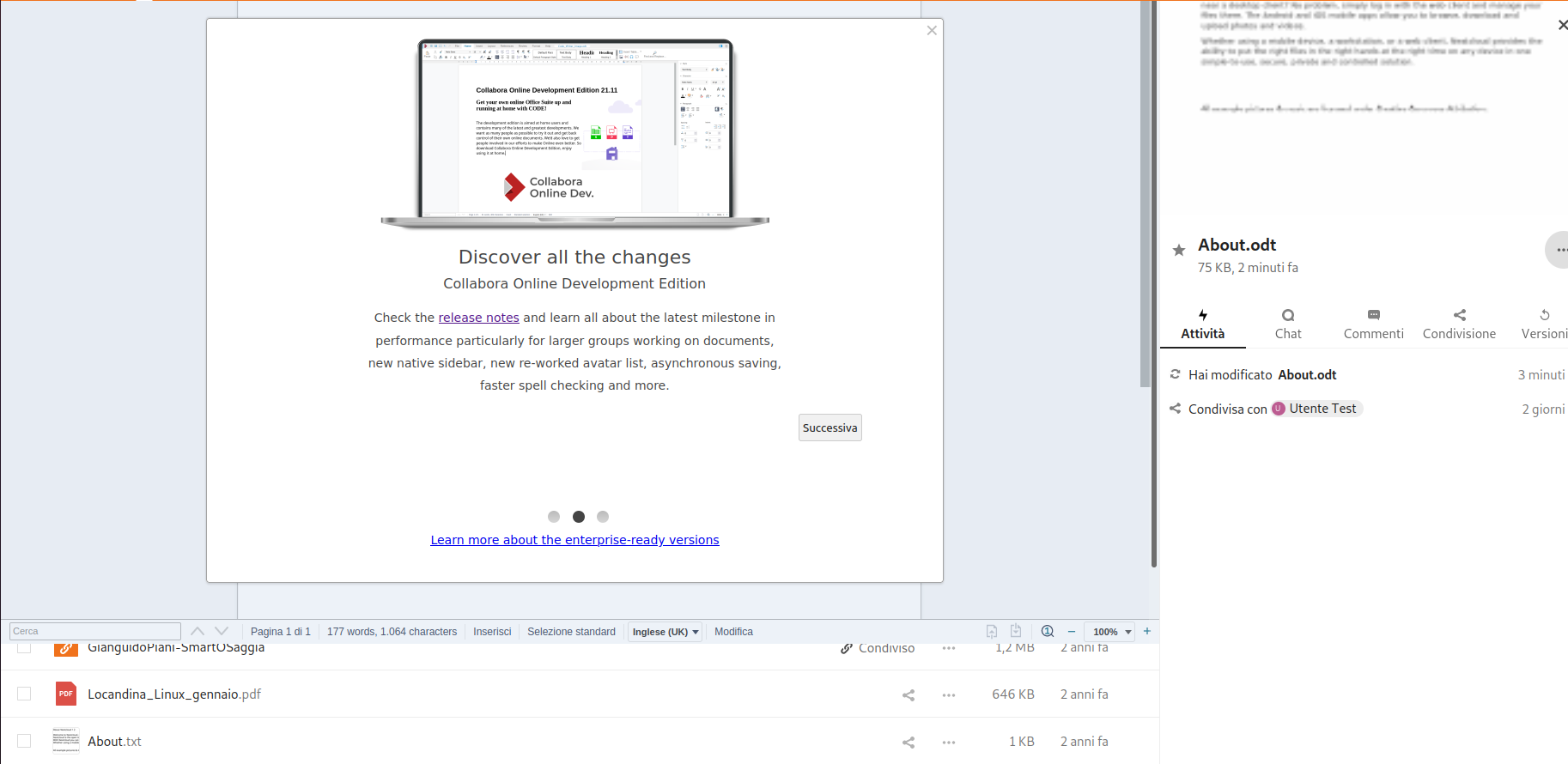The image size is (1568, 764).
Task: Switch to the Condivisione tab
Action: (x=1459, y=324)
